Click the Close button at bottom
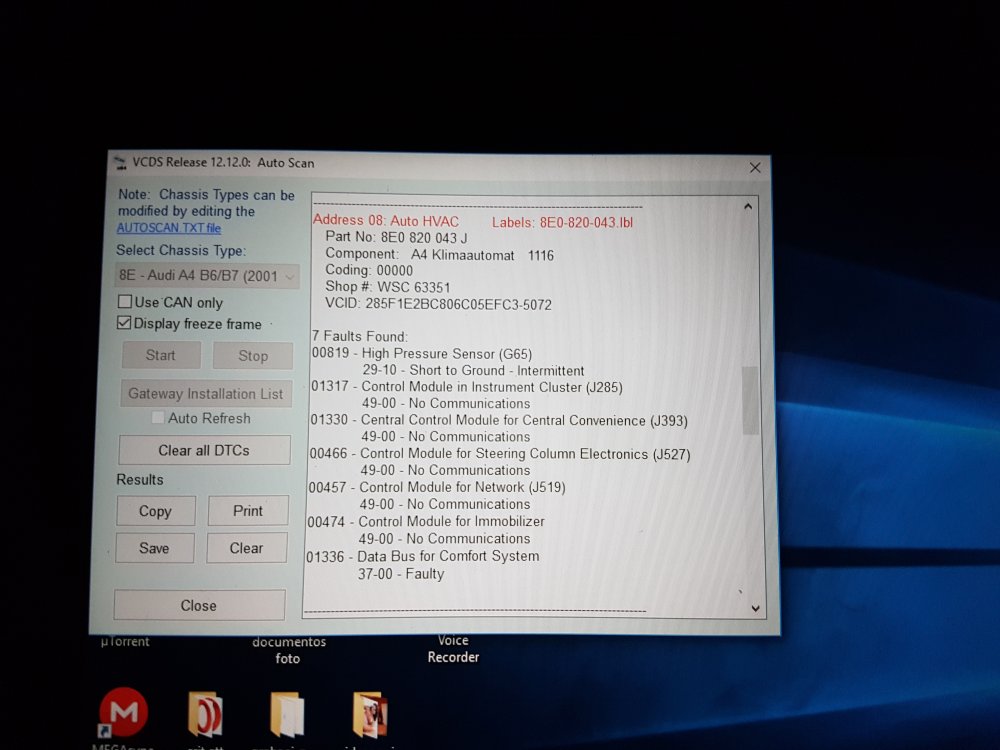Viewport: 1000px width, 750px height. point(199,605)
